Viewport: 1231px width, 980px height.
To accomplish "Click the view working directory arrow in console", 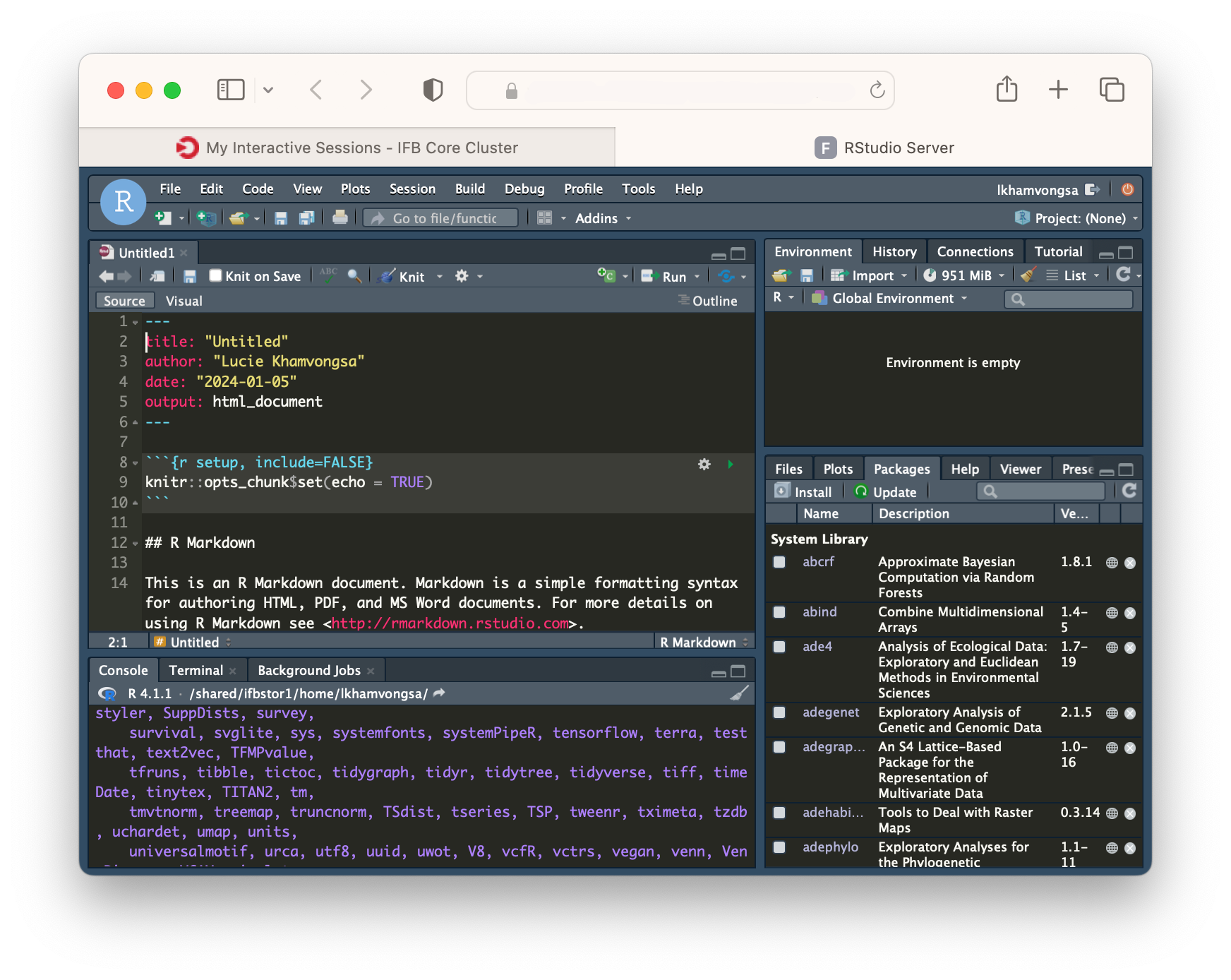I will [440, 693].
